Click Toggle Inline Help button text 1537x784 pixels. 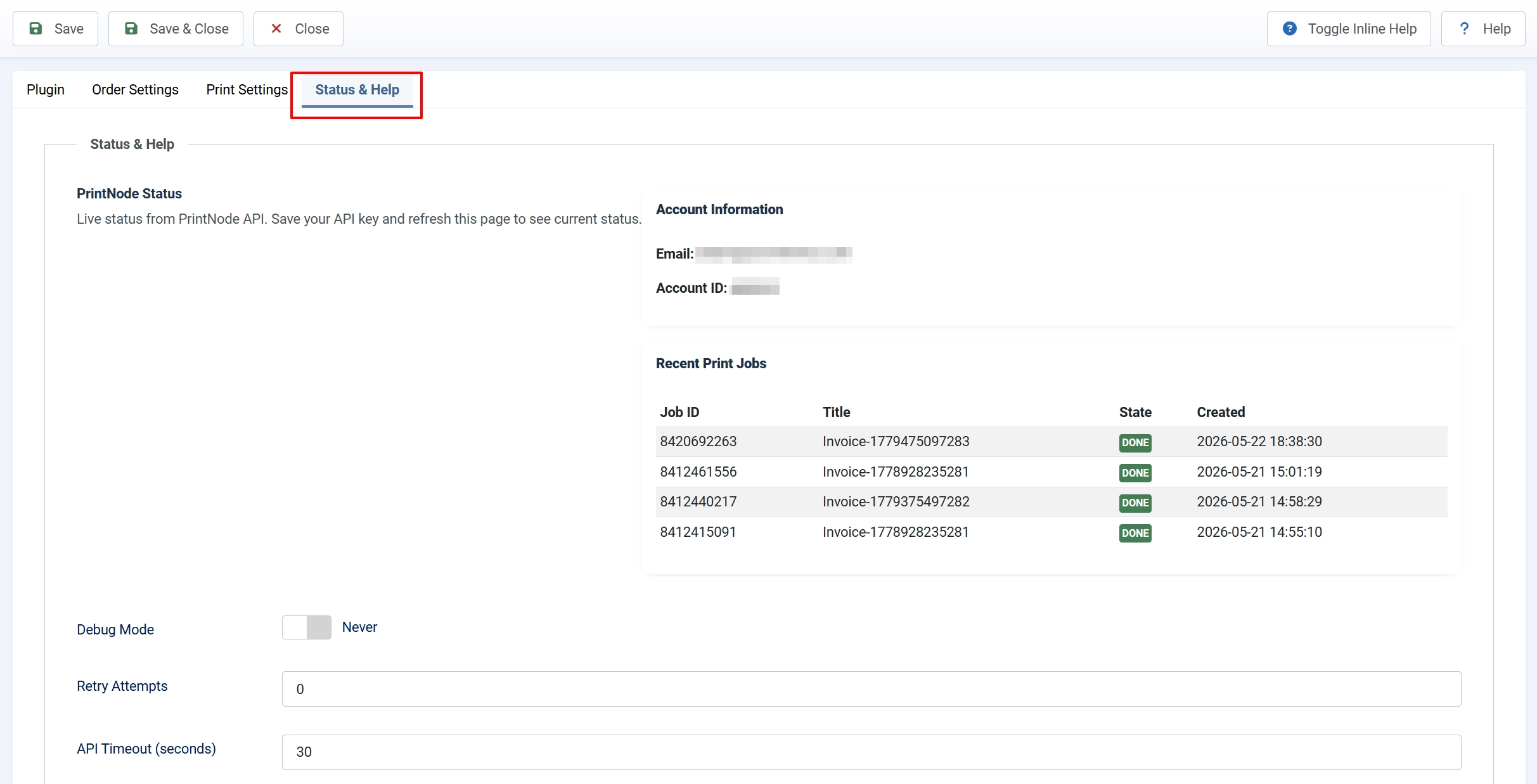[1362, 29]
